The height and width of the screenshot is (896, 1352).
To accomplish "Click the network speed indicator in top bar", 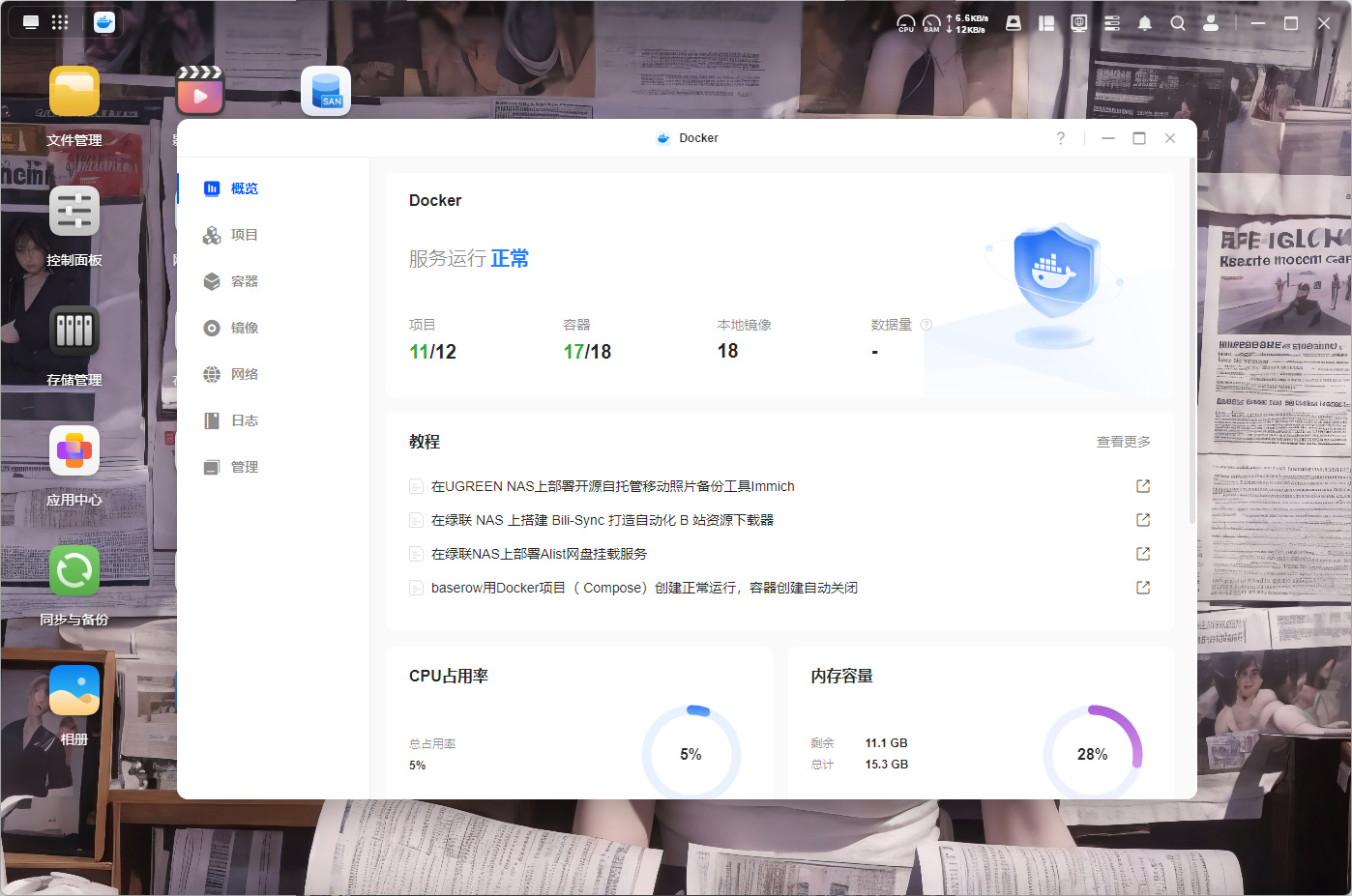I will click(966, 23).
